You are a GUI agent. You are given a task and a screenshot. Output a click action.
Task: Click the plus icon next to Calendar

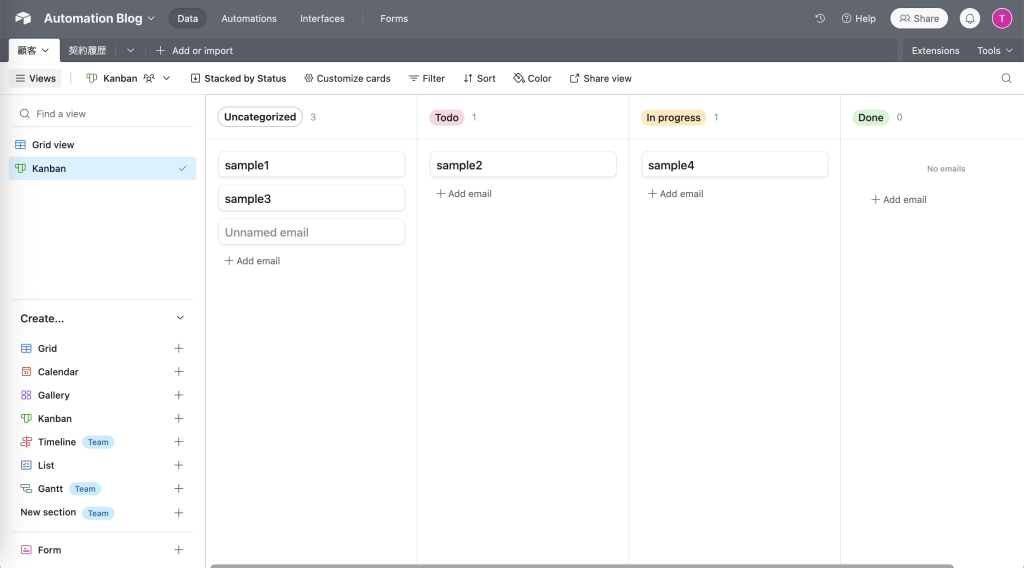[179, 372]
